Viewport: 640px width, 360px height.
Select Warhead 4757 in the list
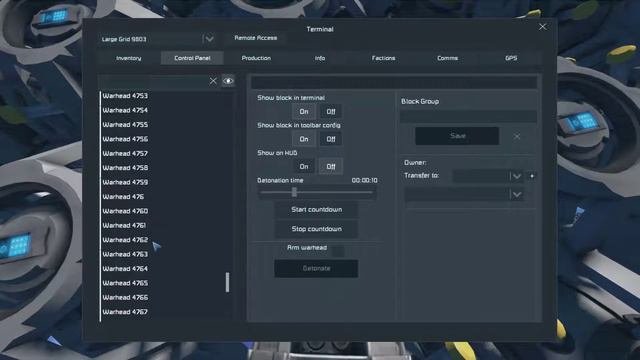(x=125, y=153)
